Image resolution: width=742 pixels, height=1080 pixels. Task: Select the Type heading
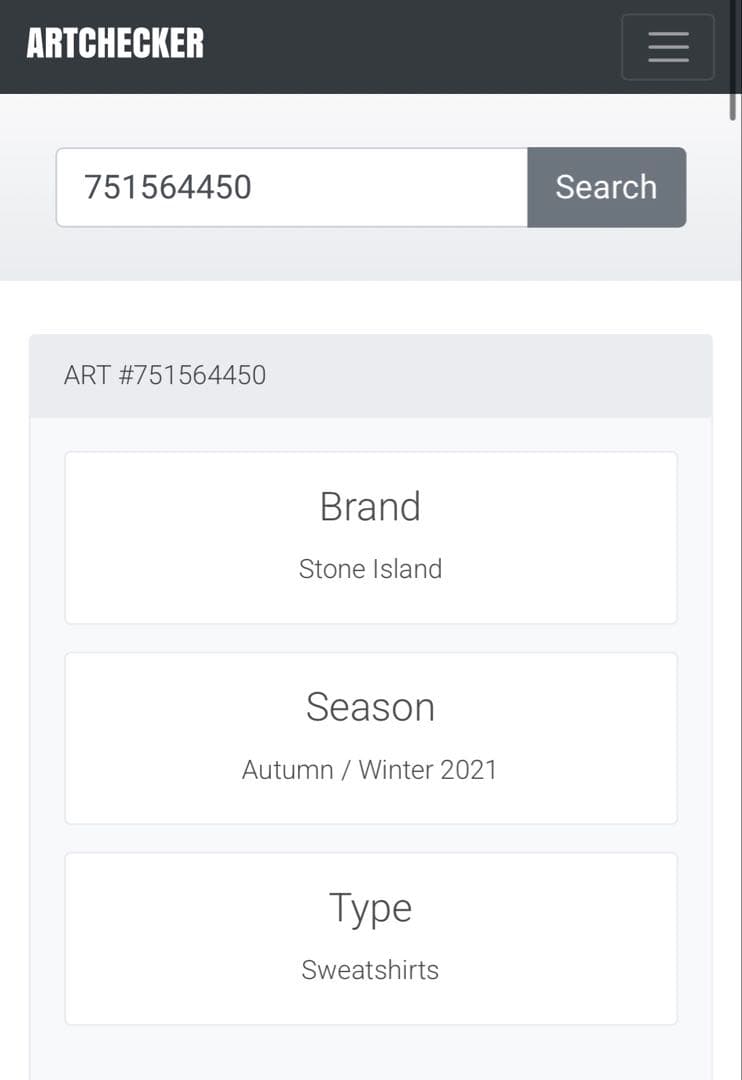click(370, 908)
